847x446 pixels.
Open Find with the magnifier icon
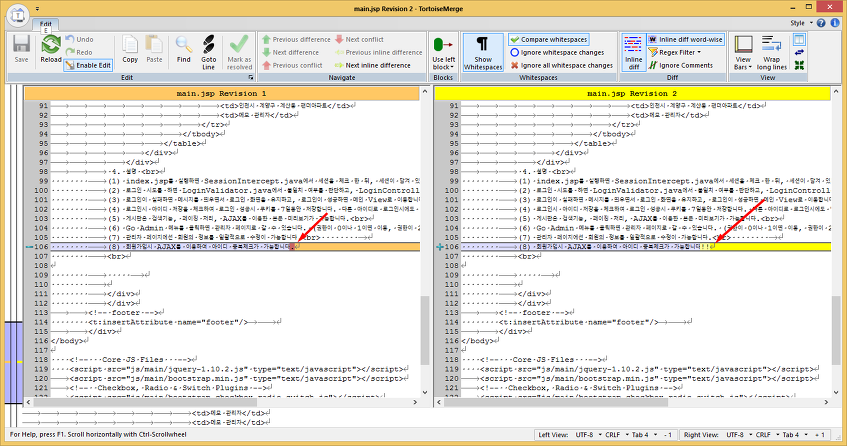[x=184, y=45]
